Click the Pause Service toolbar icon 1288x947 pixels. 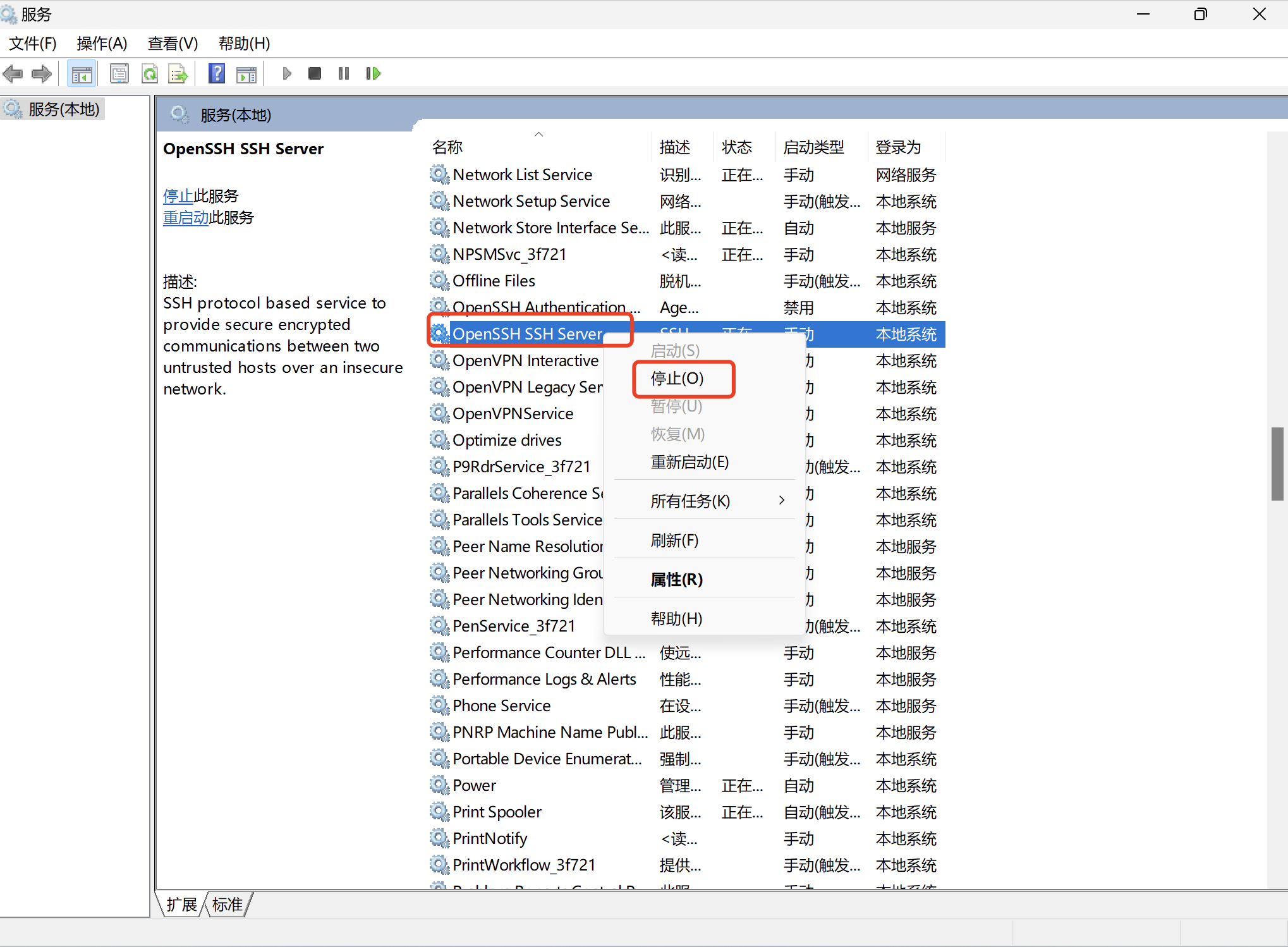[x=344, y=73]
